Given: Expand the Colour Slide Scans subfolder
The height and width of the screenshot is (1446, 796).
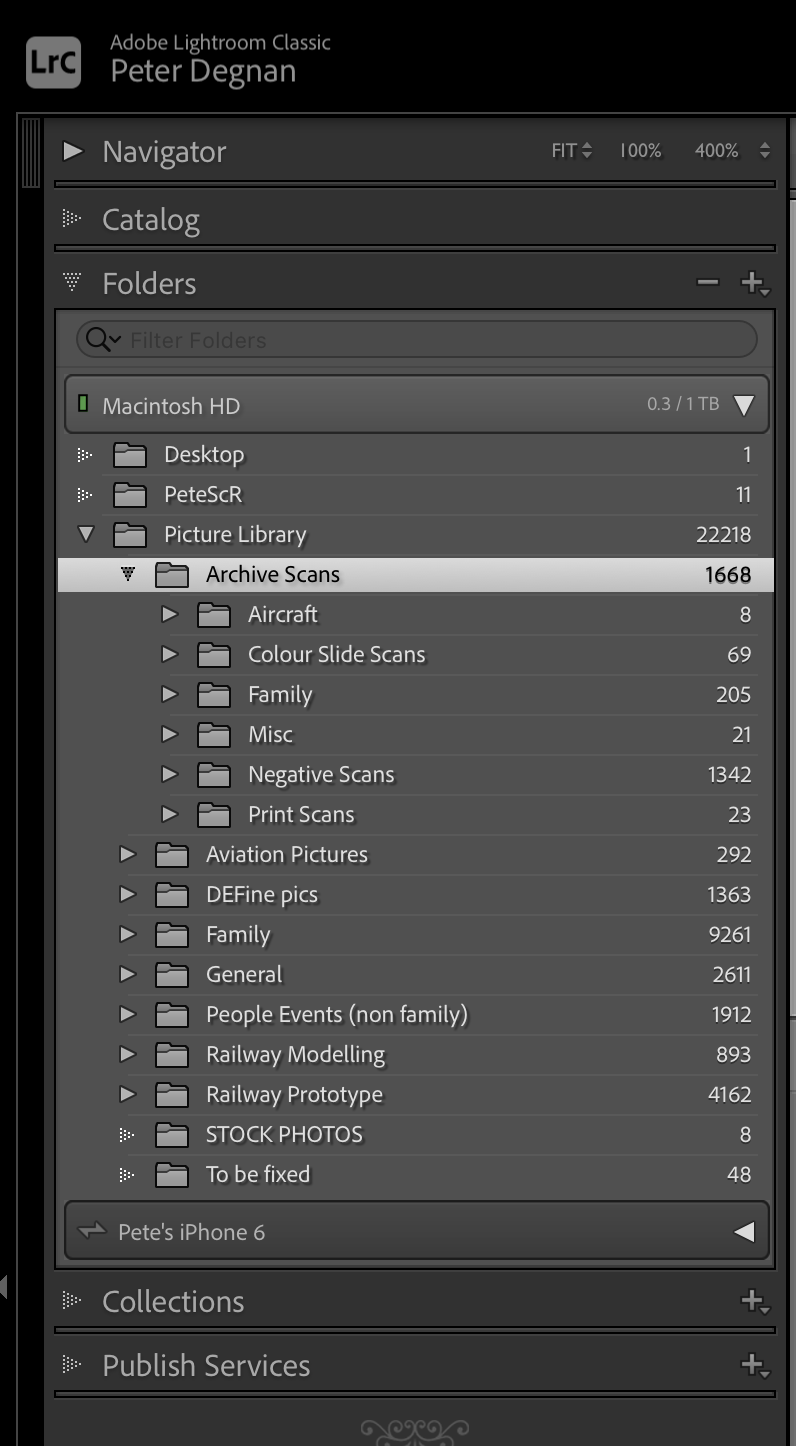Looking at the screenshot, I should point(169,654).
